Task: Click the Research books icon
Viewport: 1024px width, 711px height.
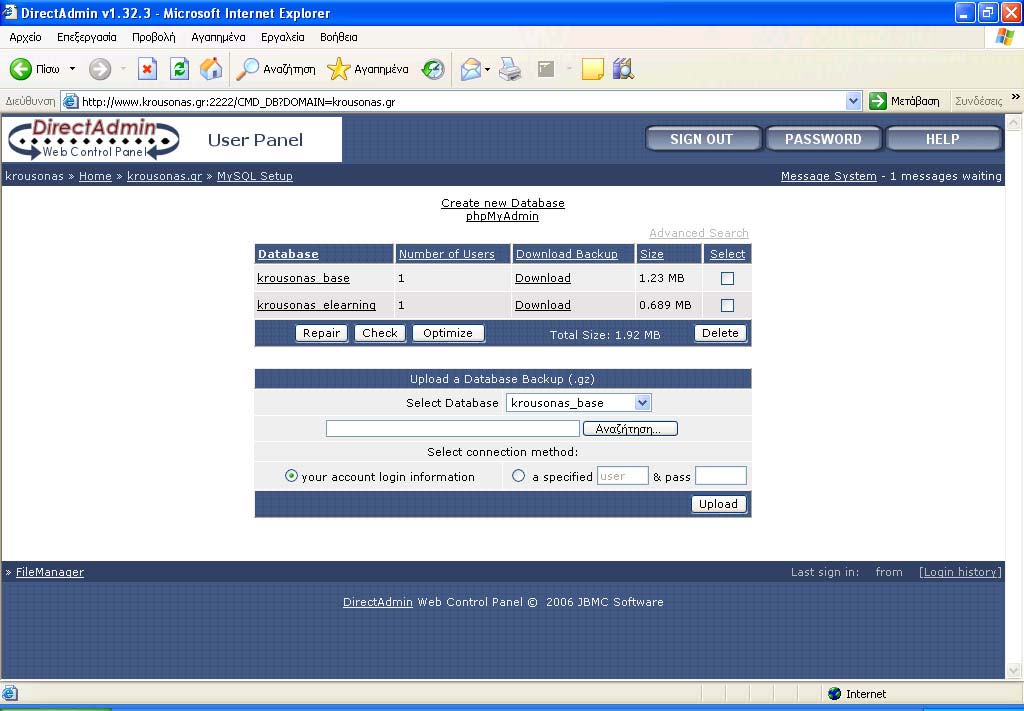Action: pyautogui.click(x=623, y=69)
